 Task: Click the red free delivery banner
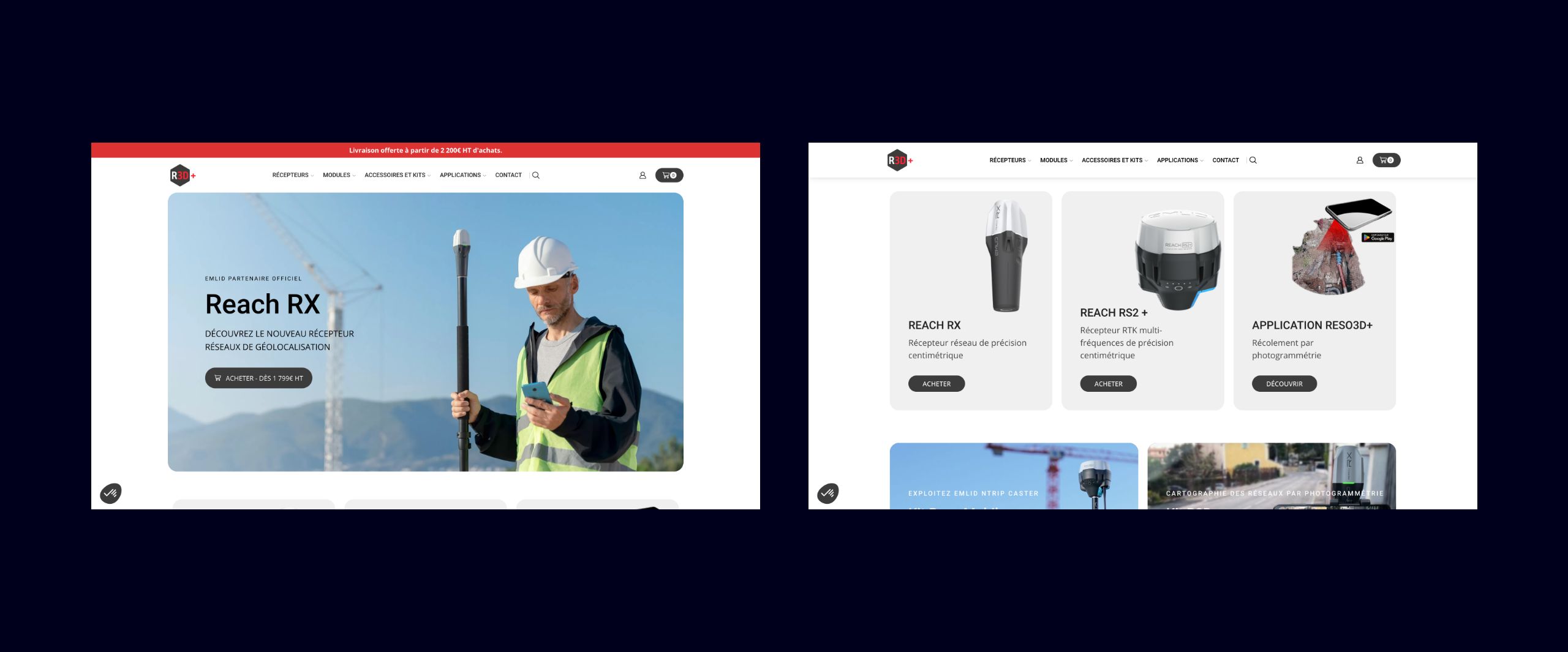pos(426,150)
